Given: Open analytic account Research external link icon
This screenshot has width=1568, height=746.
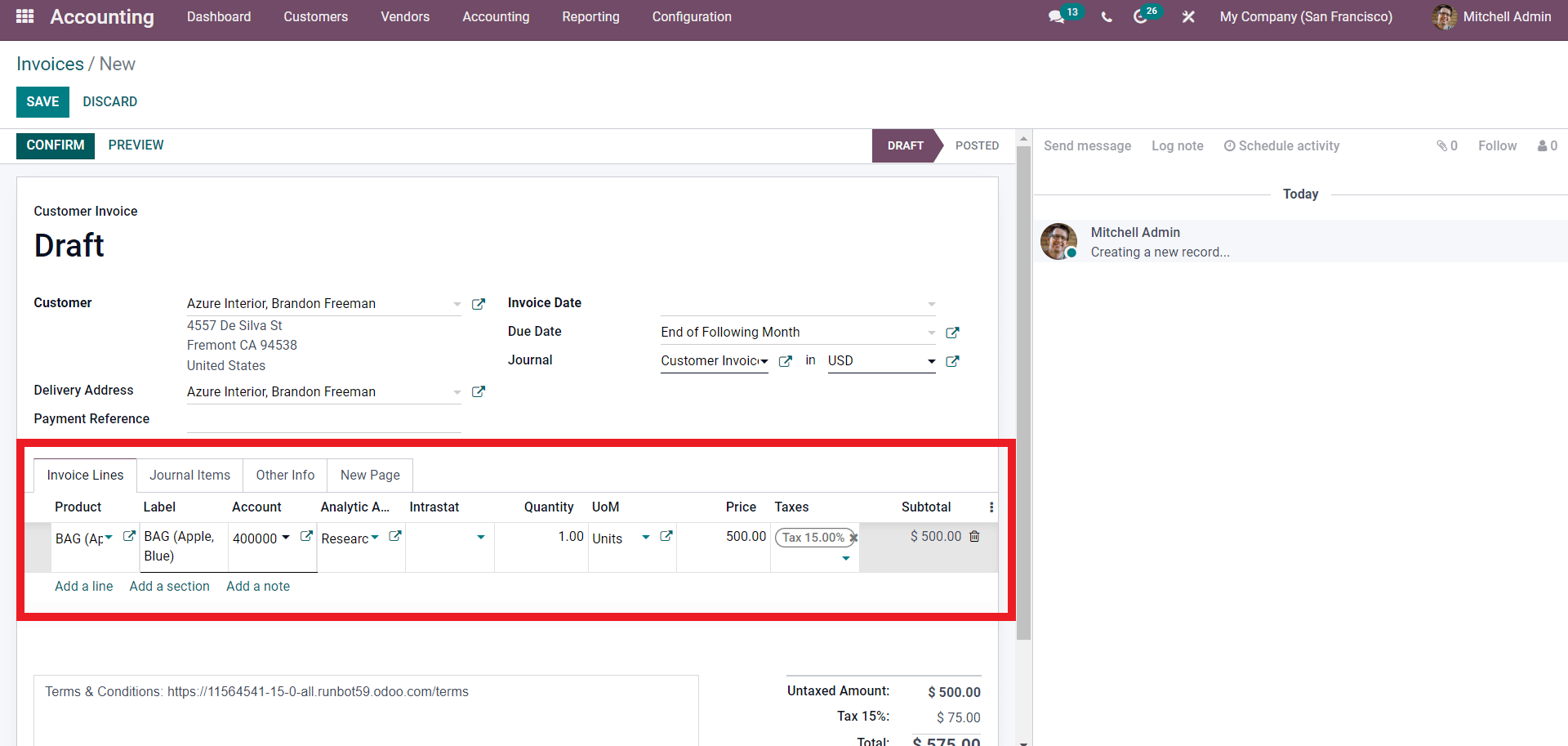Looking at the screenshot, I should (x=395, y=536).
